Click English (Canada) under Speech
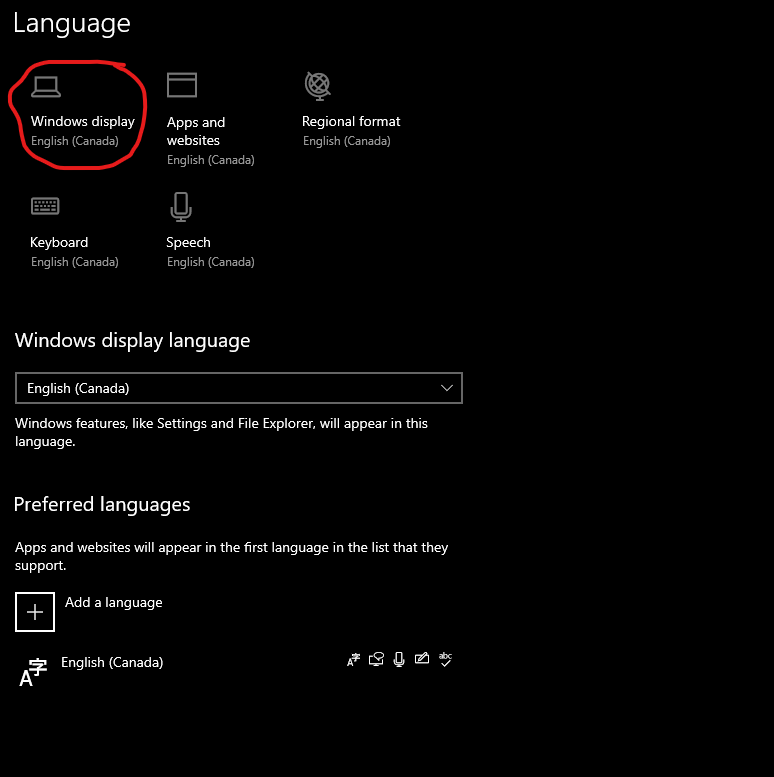The width and height of the screenshot is (774, 777). [x=211, y=262]
